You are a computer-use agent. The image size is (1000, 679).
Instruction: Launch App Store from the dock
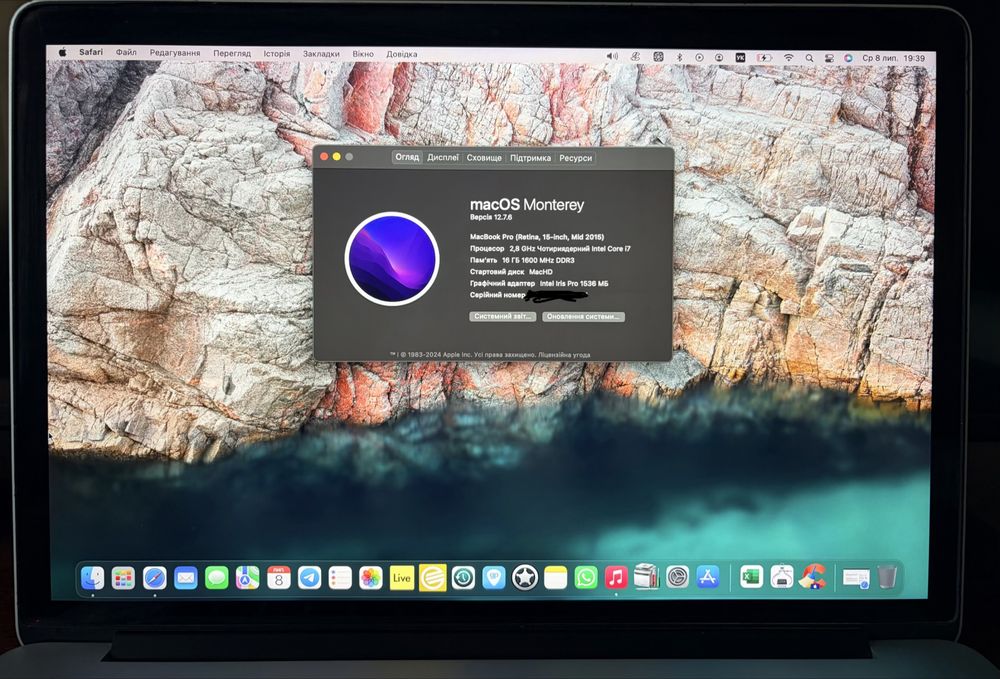click(x=708, y=578)
